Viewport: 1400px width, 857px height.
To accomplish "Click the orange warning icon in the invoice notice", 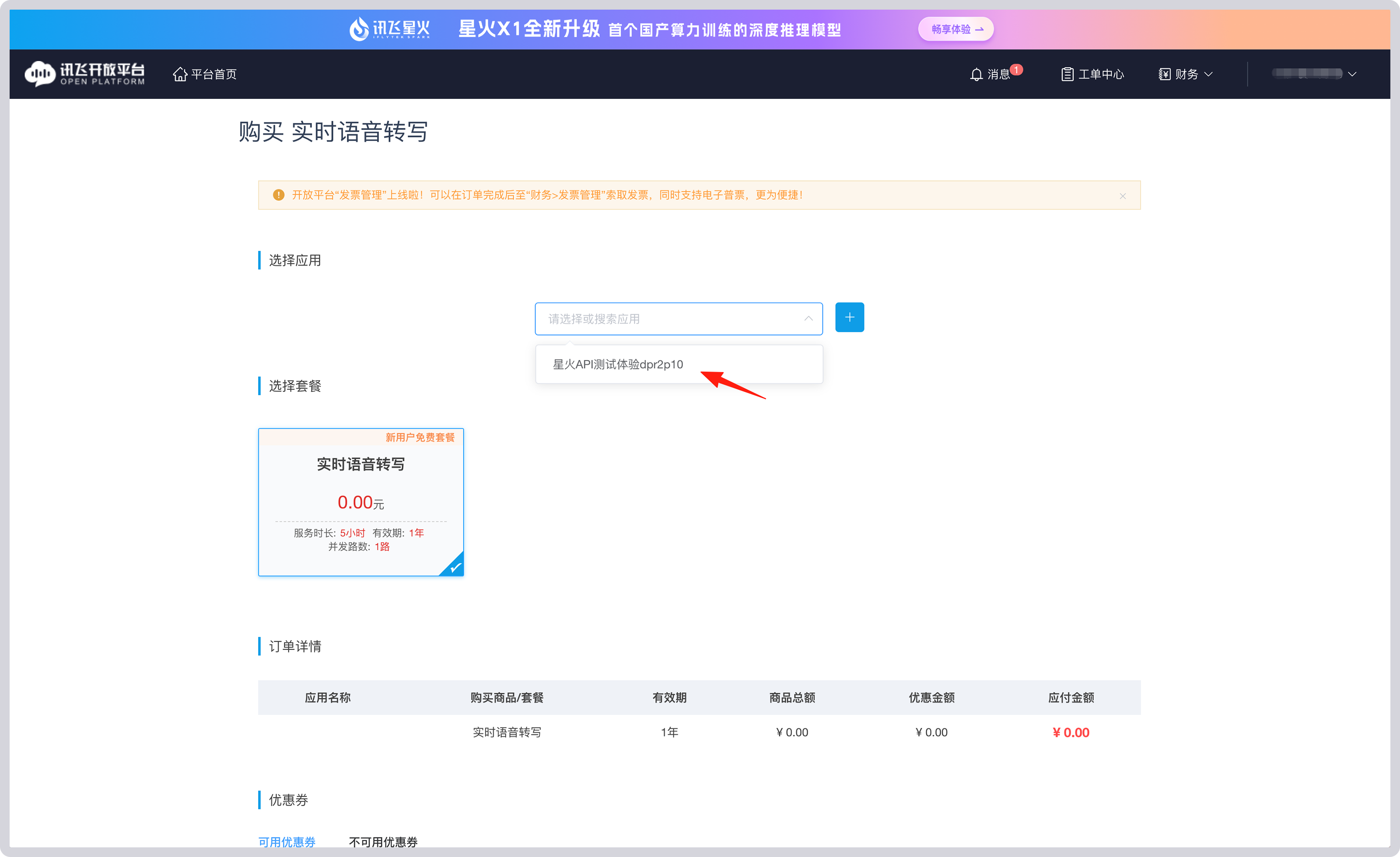I will tap(278, 194).
